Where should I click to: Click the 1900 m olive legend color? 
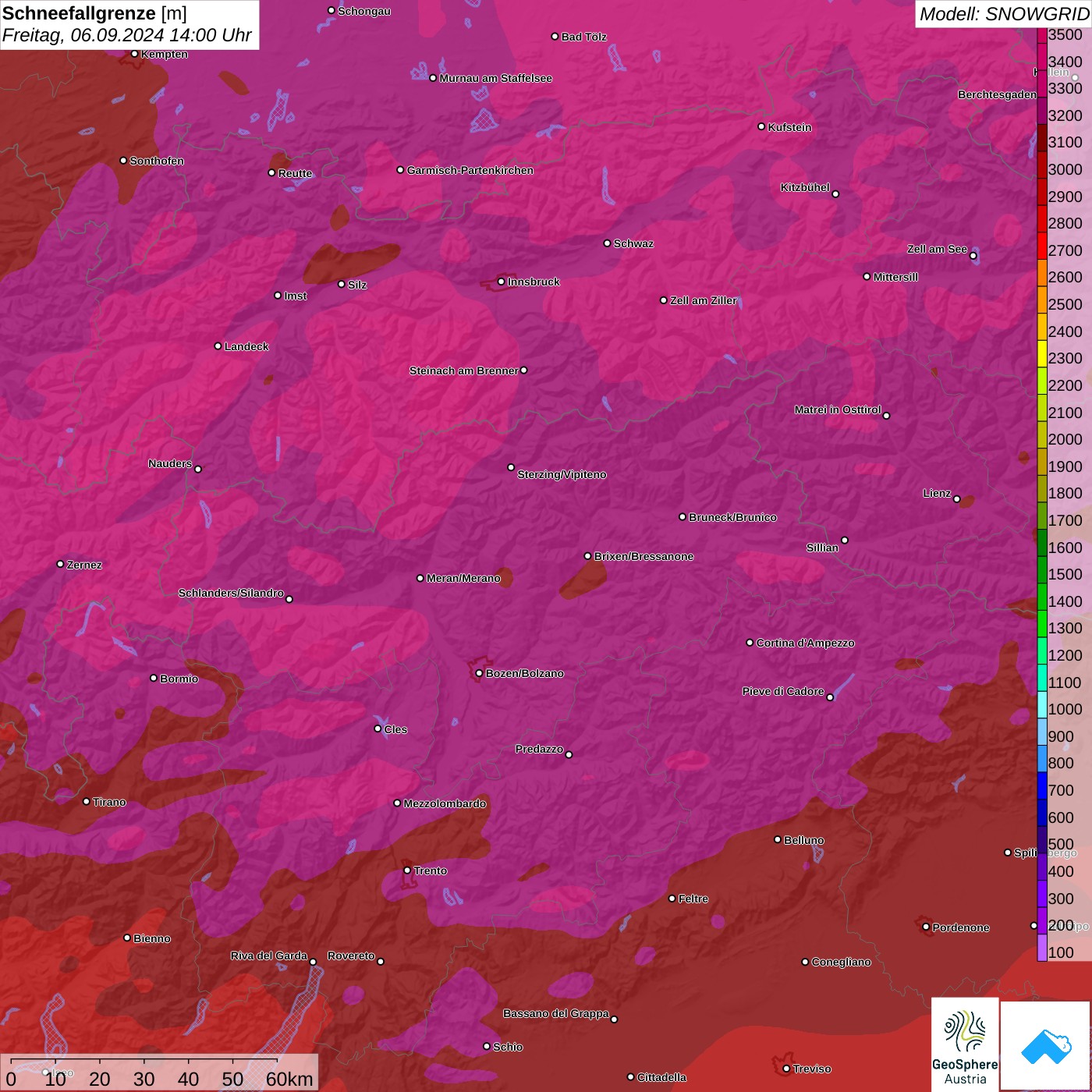tap(1042, 462)
